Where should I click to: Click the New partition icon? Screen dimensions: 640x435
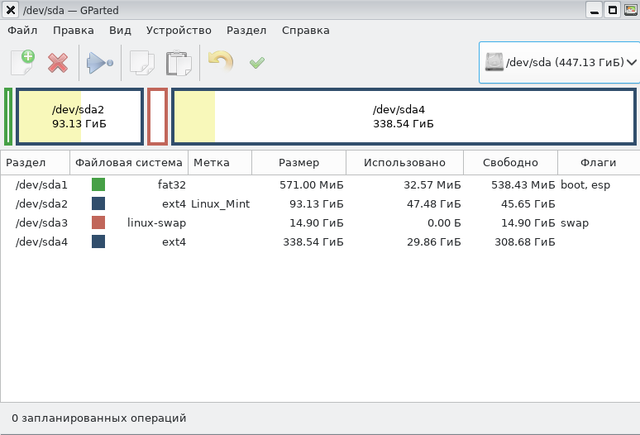(x=23, y=62)
